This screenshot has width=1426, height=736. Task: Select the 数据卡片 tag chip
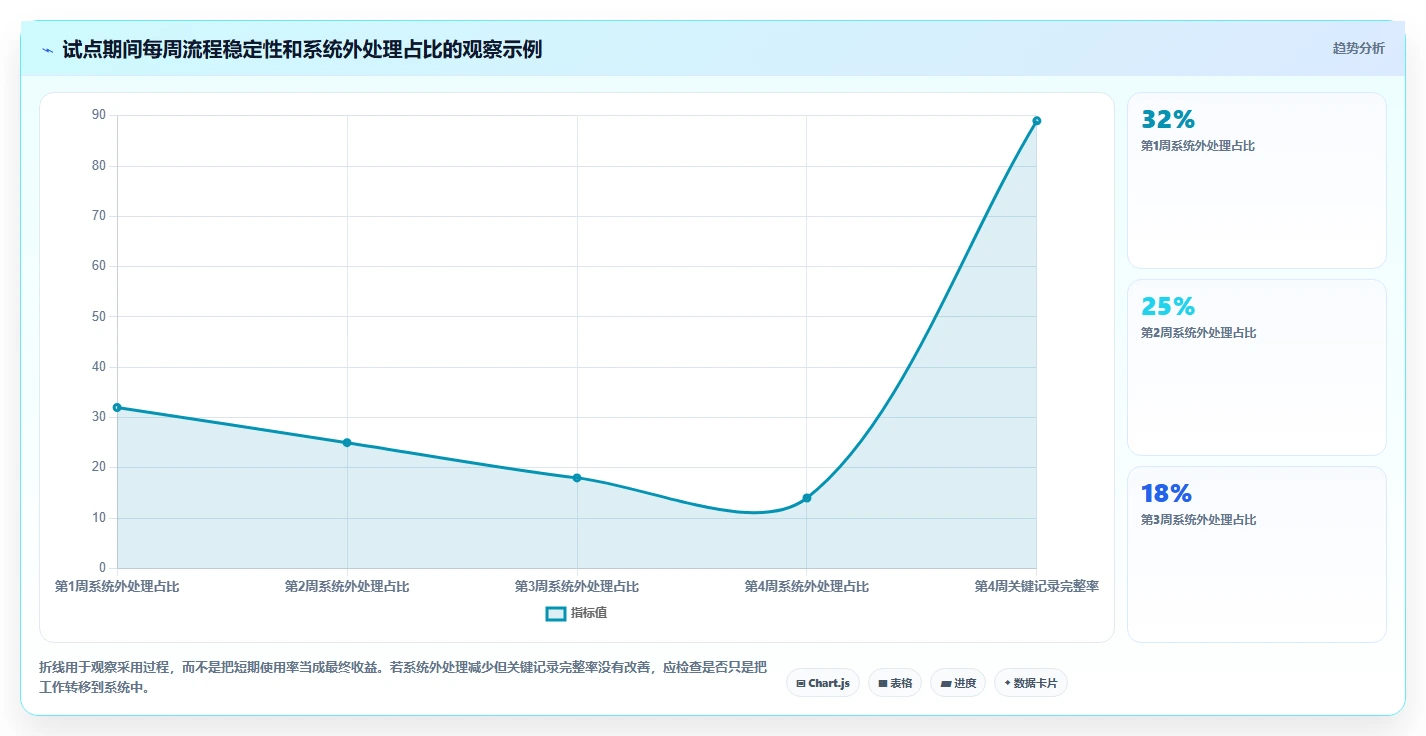click(x=1030, y=683)
